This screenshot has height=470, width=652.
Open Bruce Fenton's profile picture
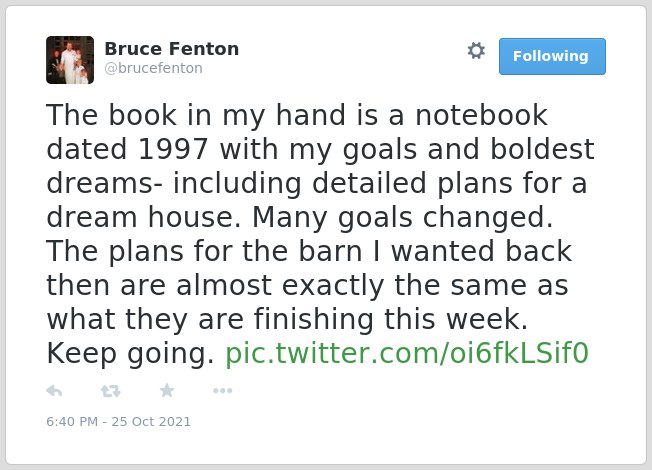(70, 60)
